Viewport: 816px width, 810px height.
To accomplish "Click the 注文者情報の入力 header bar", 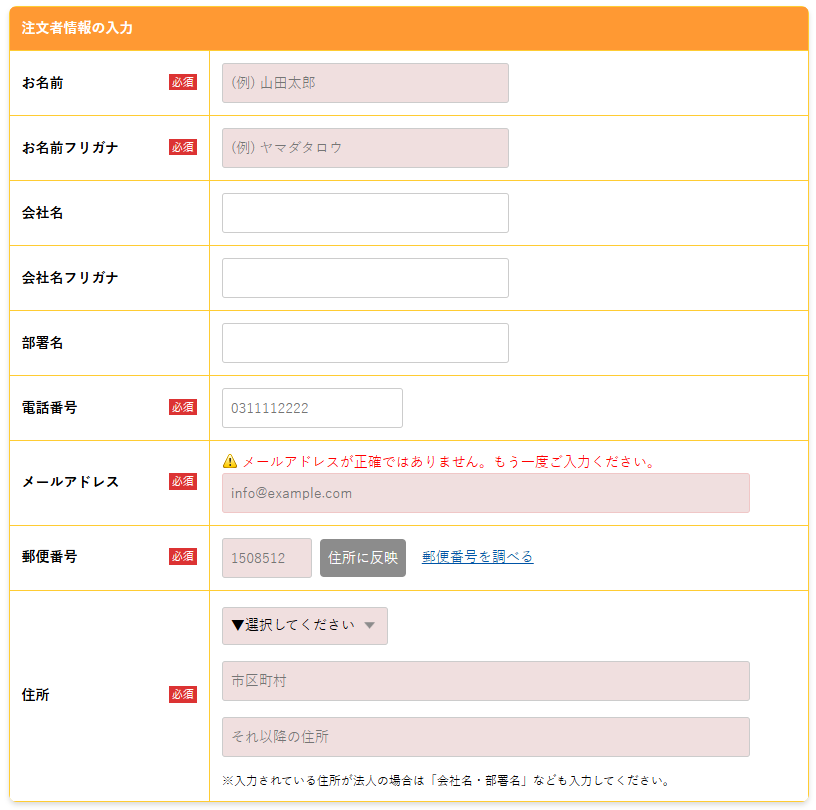I will [408, 28].
